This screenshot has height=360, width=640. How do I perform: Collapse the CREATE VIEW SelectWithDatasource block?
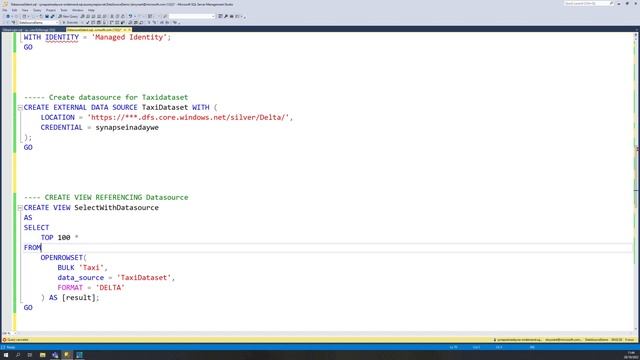(20, 208)
